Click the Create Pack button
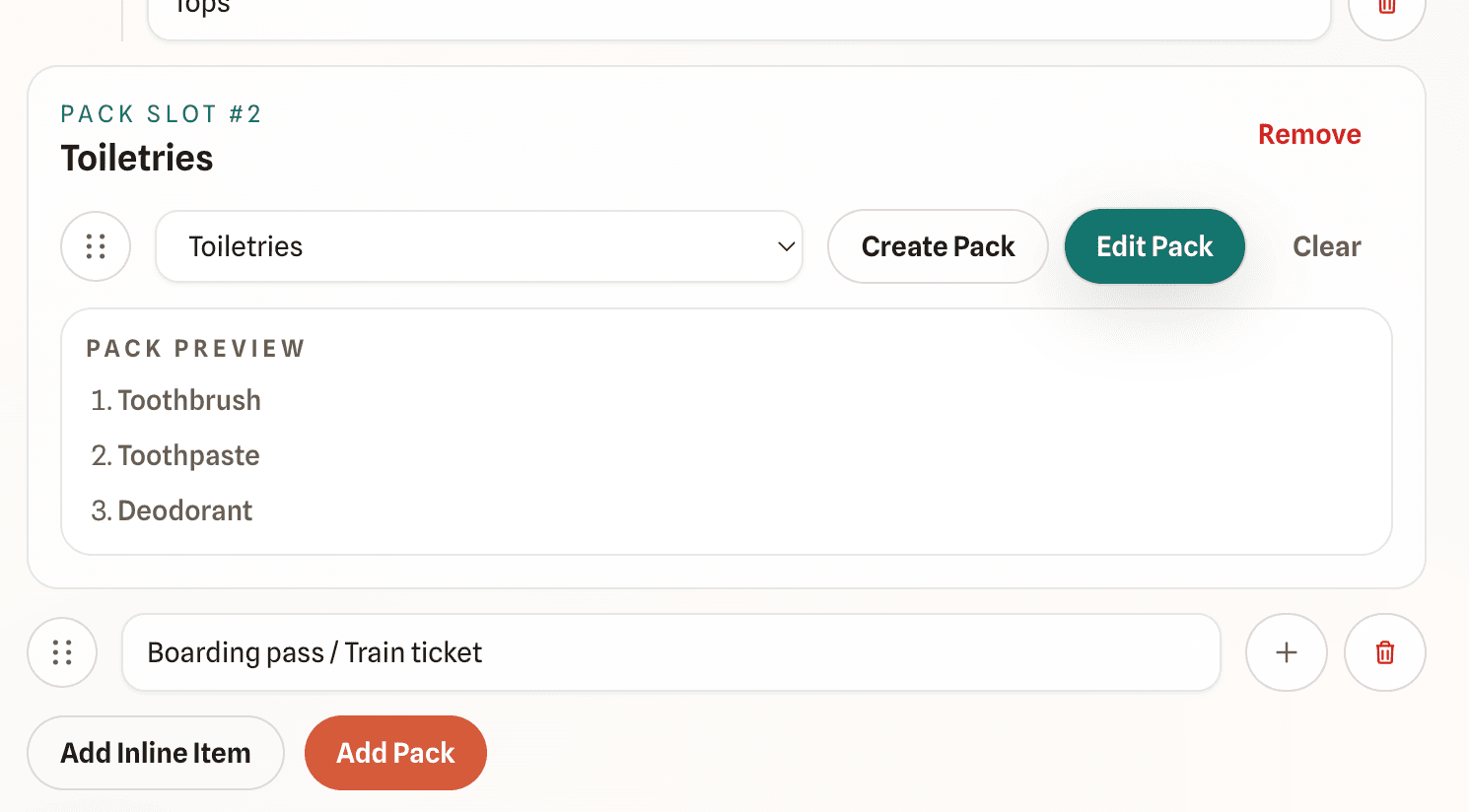1469x812 pixels. (x=938, y=246)
